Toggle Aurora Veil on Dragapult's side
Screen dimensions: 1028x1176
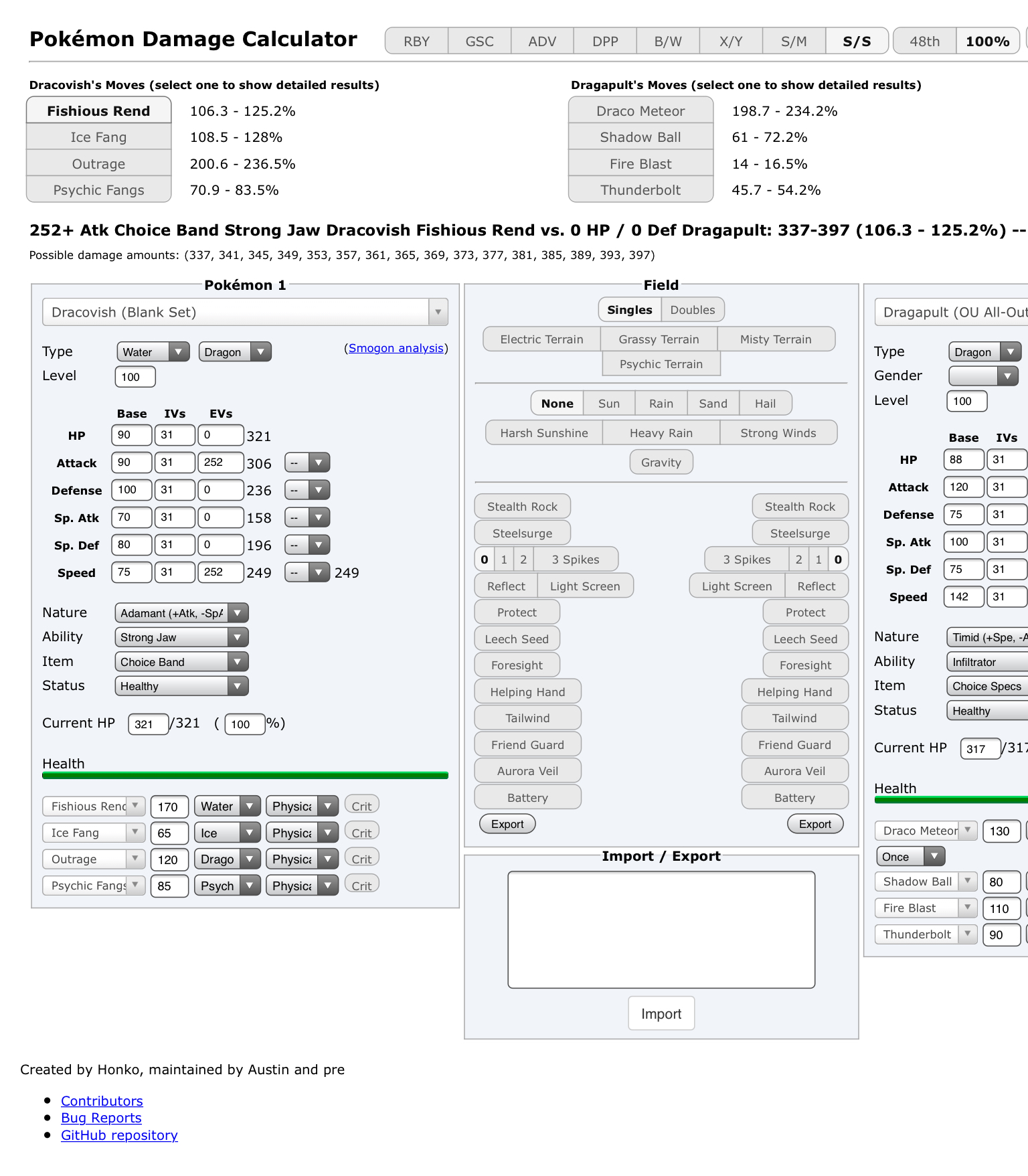click(x=794, y=771)
